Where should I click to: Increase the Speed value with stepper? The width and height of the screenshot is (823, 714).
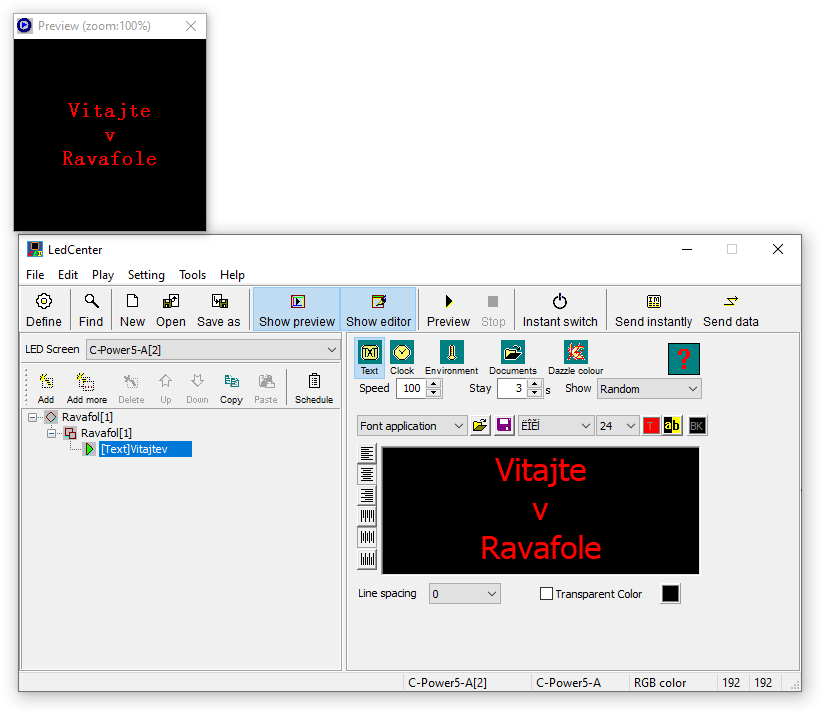(434, 384)
